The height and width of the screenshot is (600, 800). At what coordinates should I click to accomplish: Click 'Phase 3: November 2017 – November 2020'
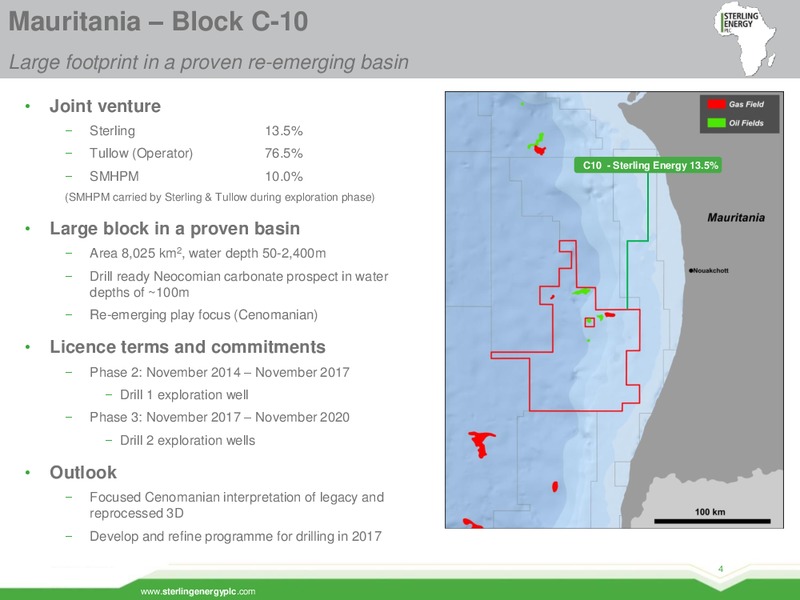(219, 417)
